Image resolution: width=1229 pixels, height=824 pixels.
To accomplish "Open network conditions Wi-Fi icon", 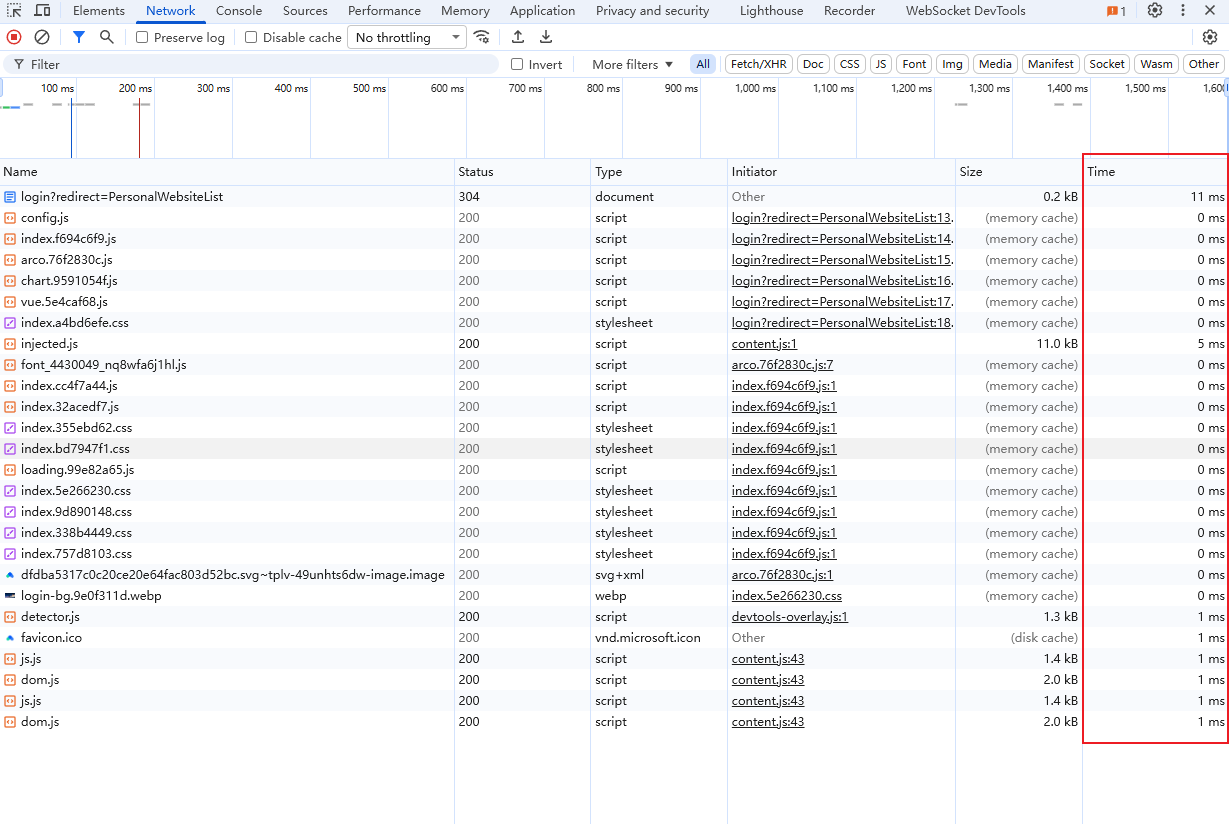I will click(482, 37).
